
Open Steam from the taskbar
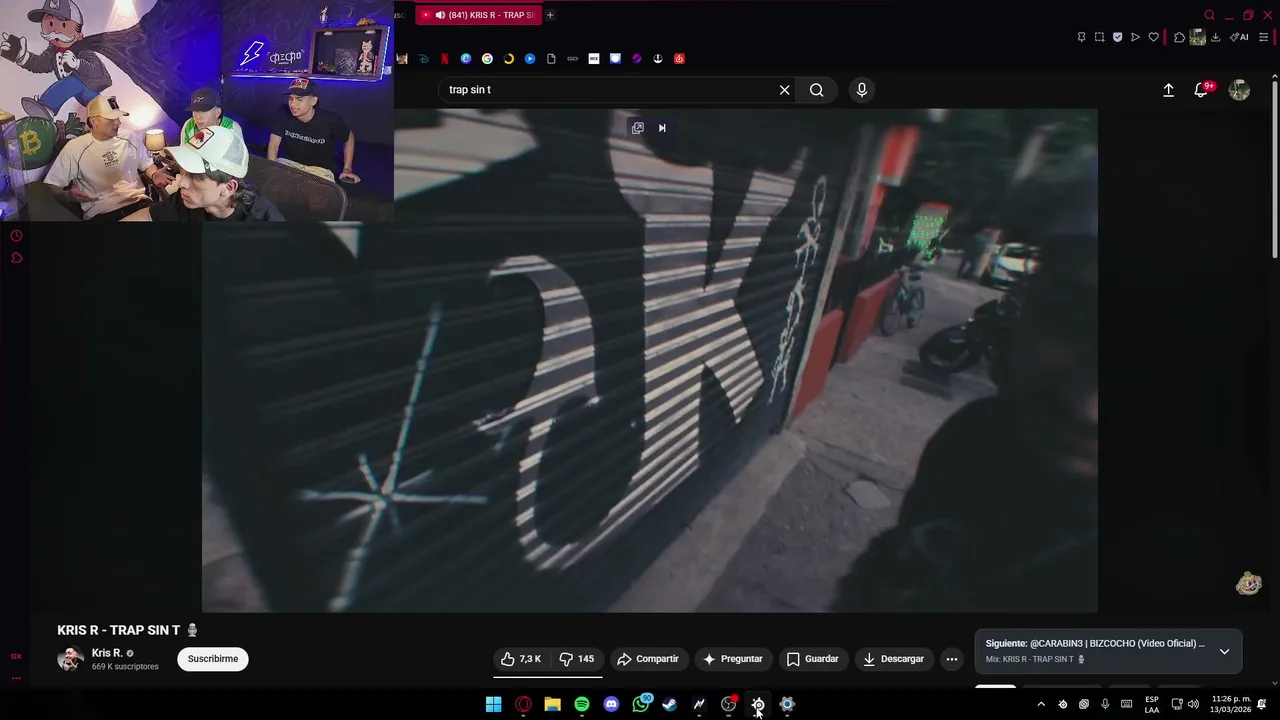tap(669, 705)
